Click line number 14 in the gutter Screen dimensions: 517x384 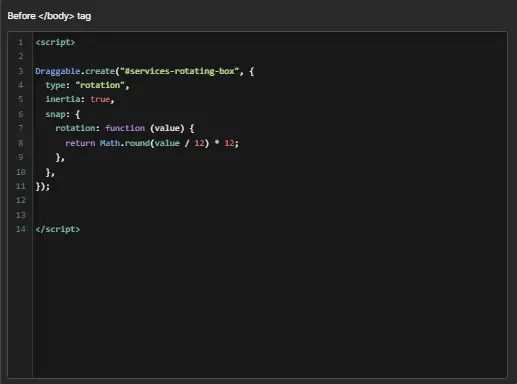[x=21, y=229]
